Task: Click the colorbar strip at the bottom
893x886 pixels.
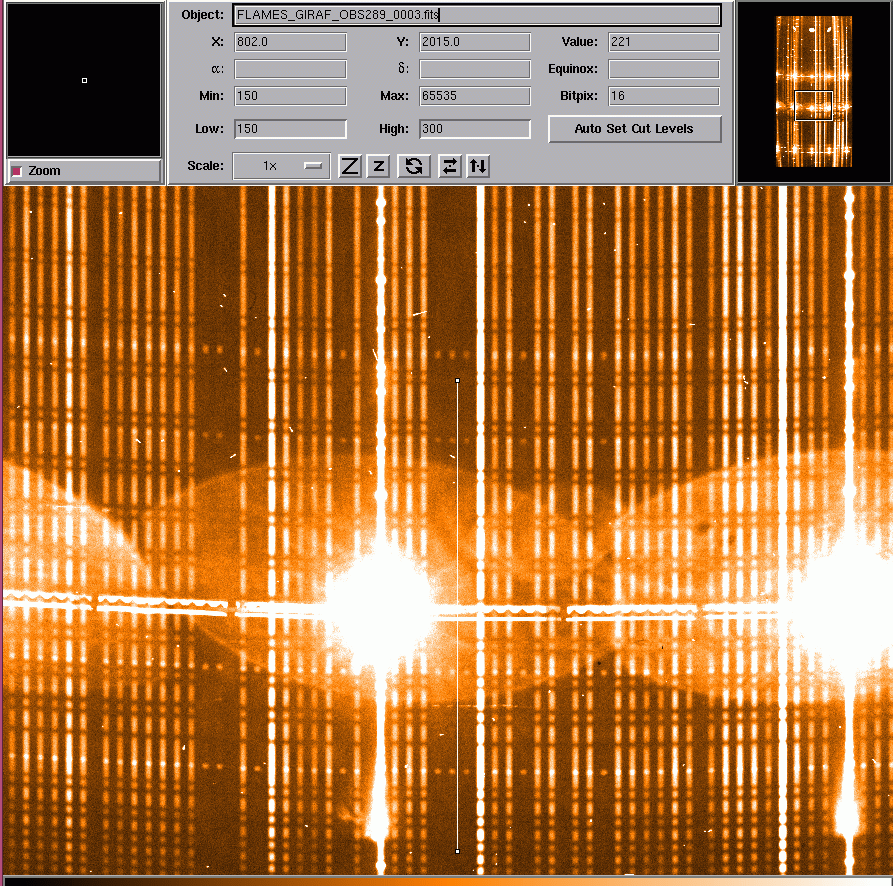Action: coord(446,881)
